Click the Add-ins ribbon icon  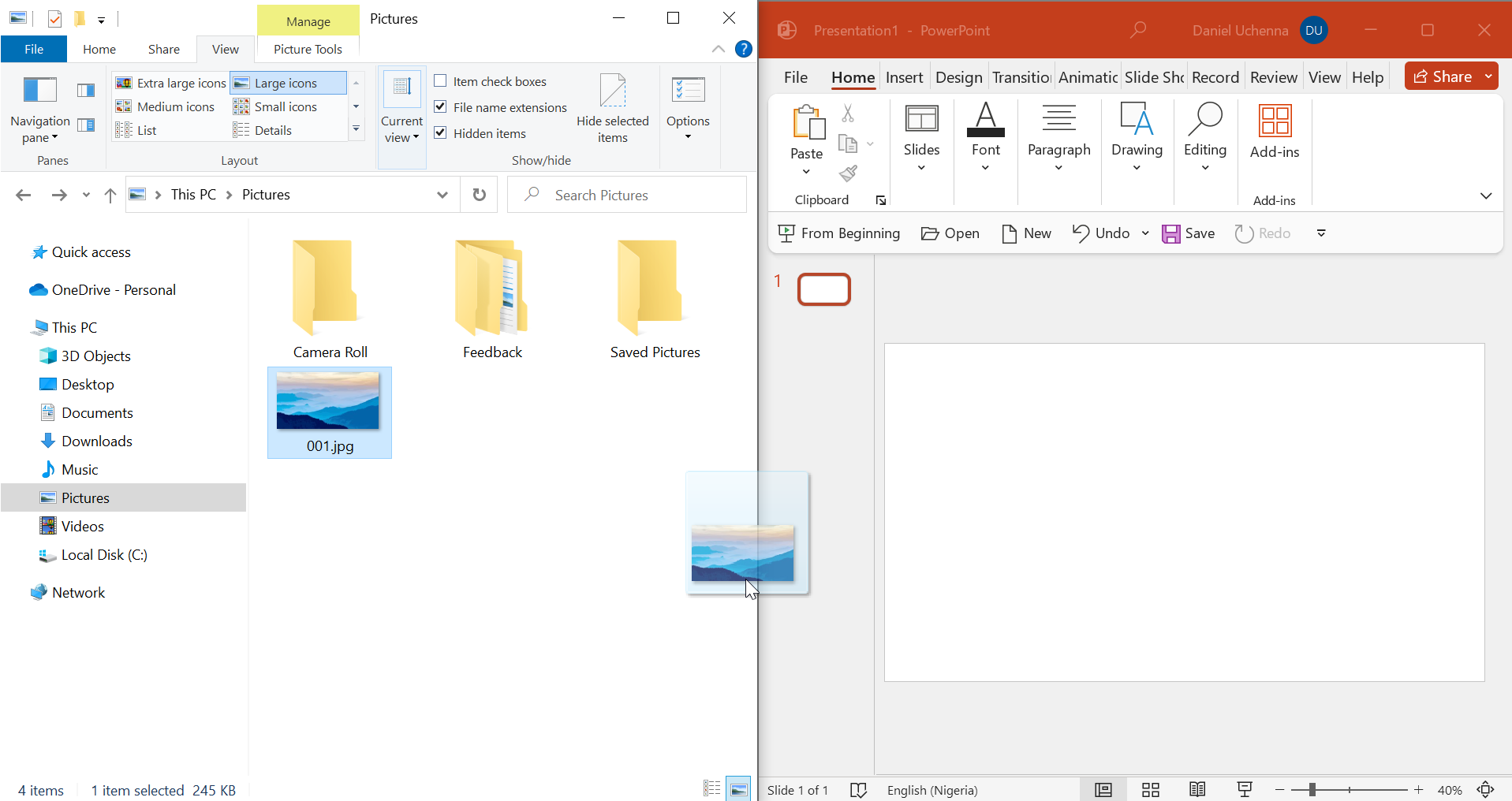pos(1274,131)
